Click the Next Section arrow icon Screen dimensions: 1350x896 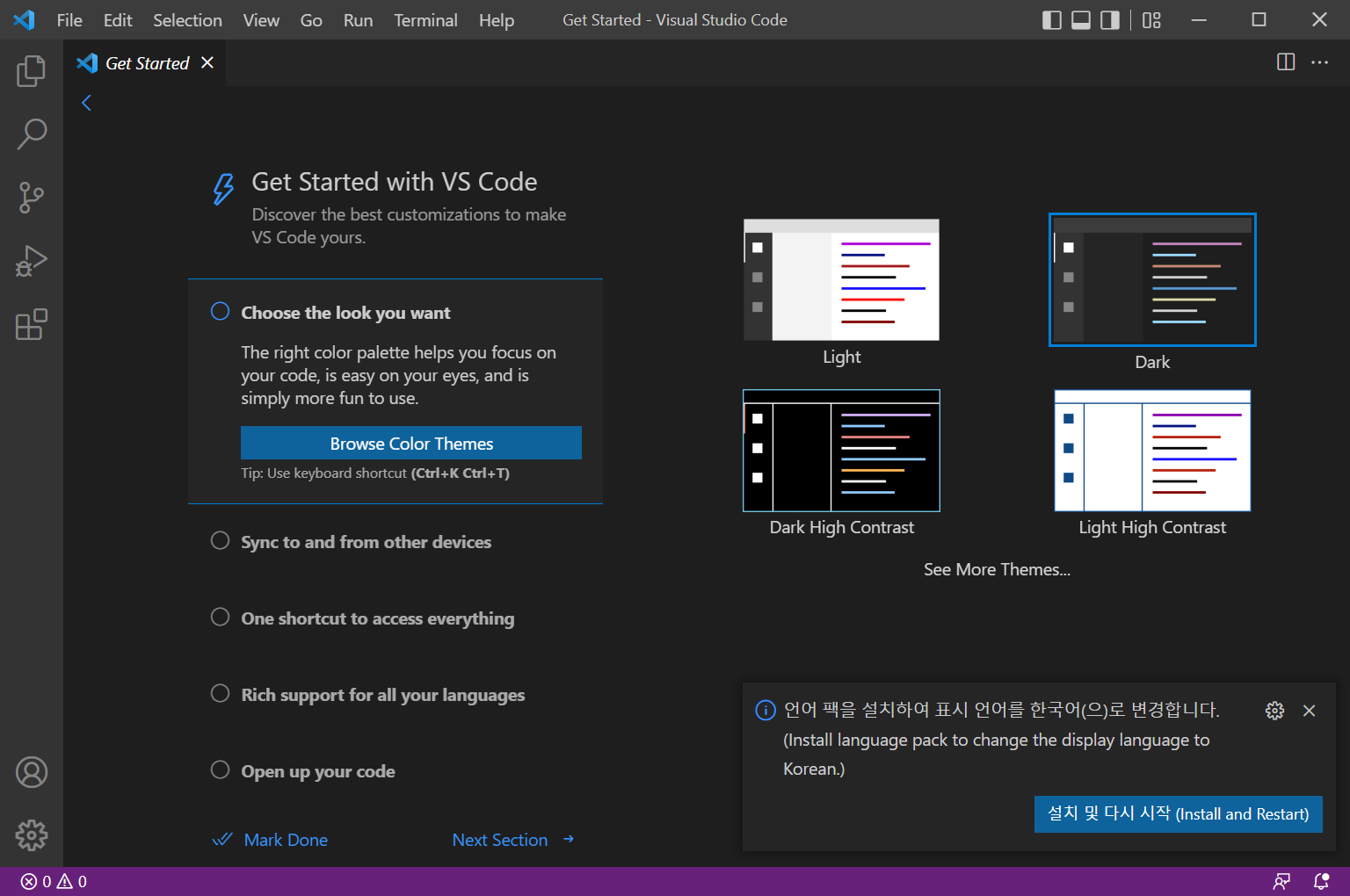569,839
